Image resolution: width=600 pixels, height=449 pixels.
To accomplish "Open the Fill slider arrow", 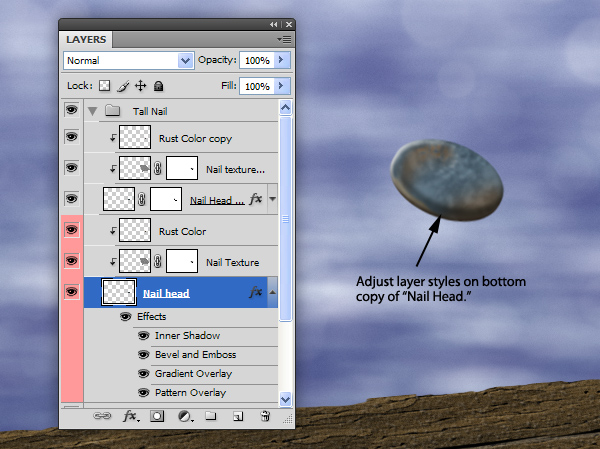I will tap(282, 86).
